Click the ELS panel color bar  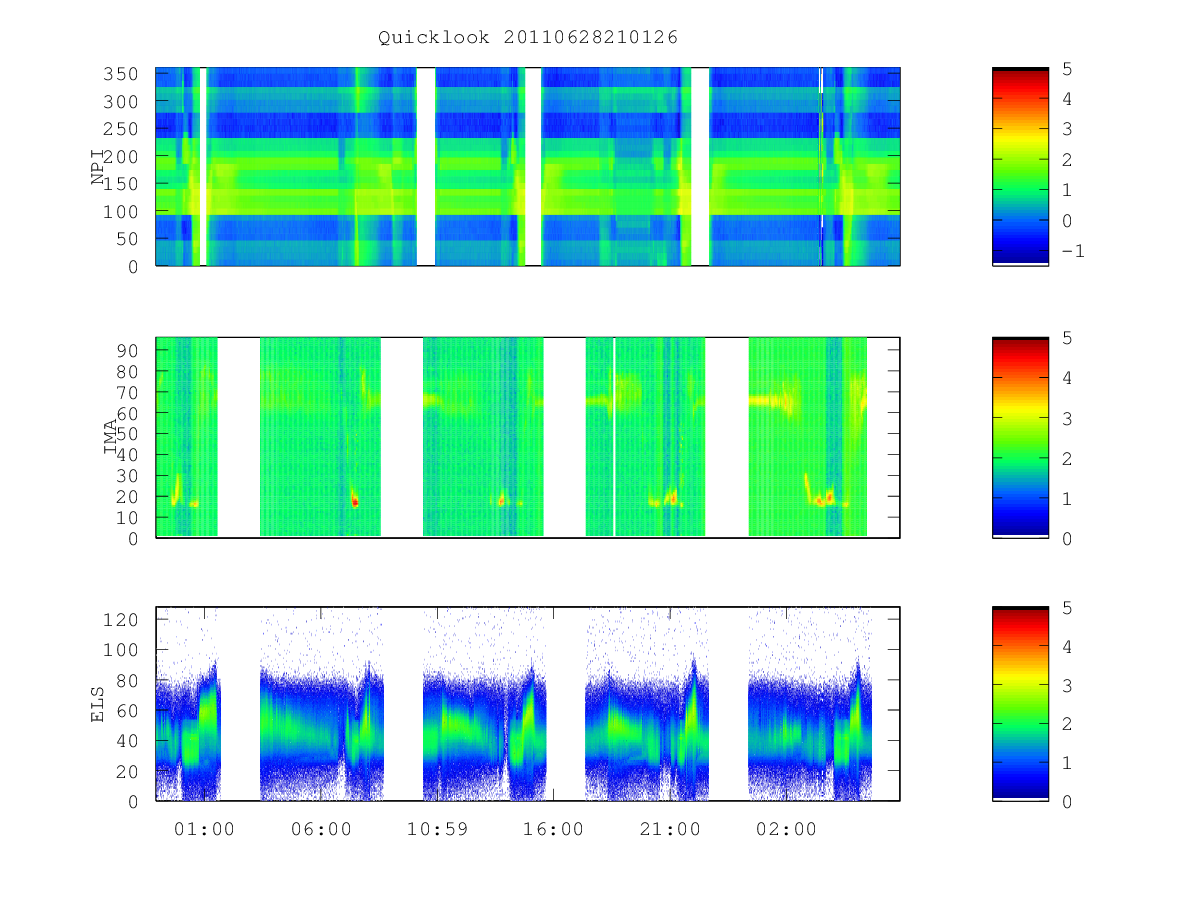(1020, 704)
